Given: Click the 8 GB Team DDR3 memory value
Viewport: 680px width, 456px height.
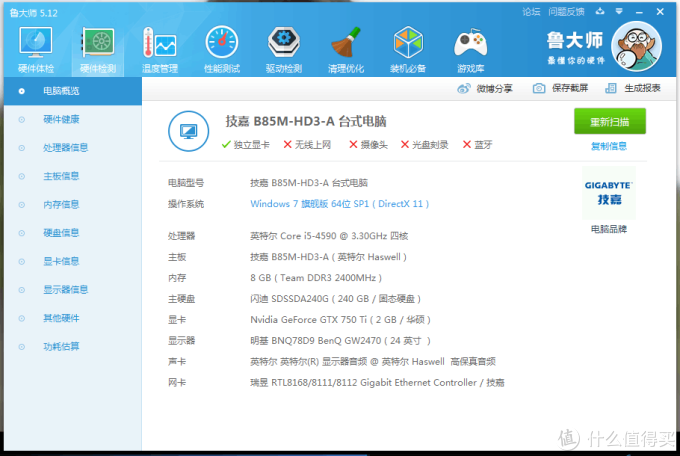Looking at the screenshot, I should click(x=316, y=278).
